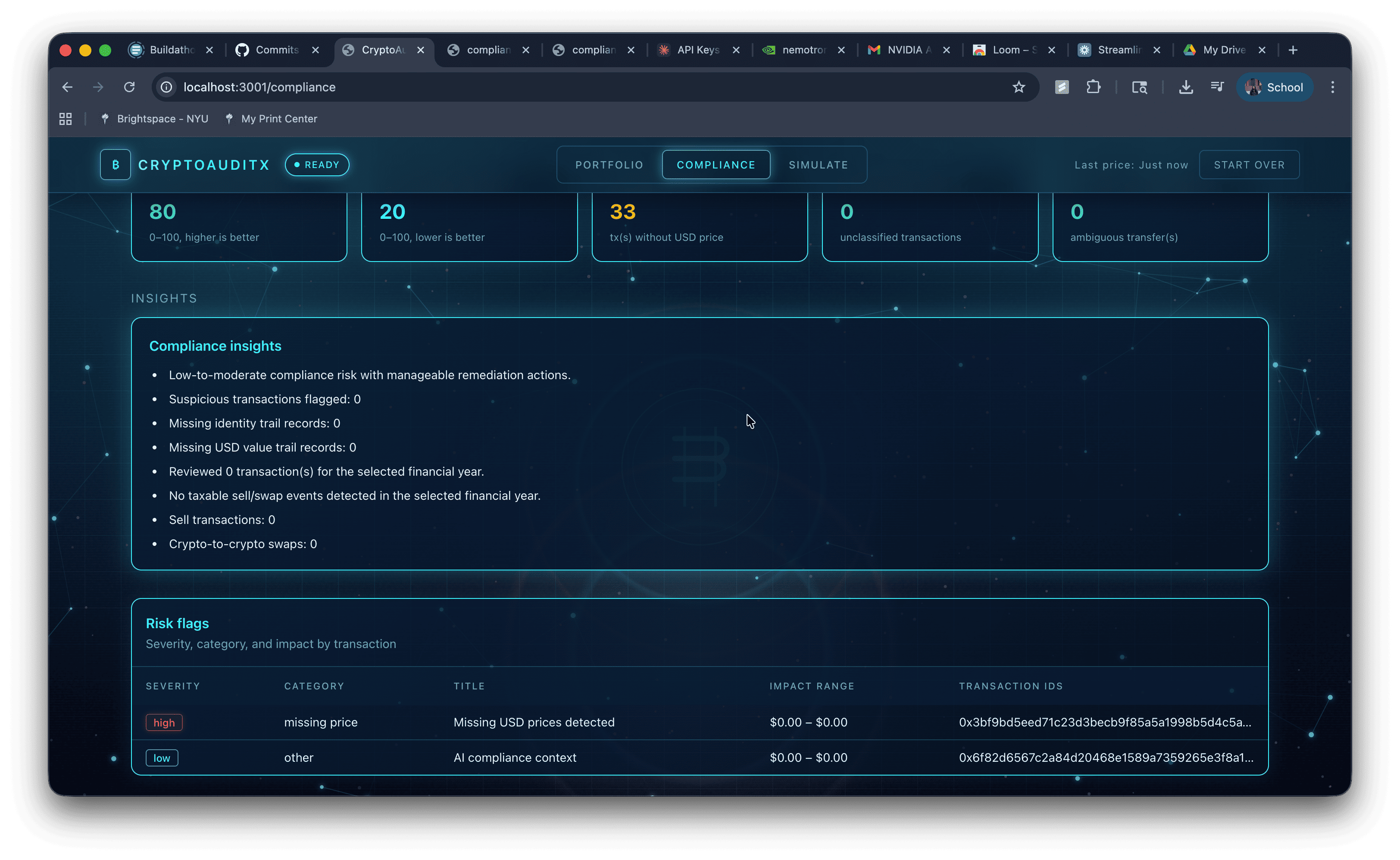Click the CryptoAuditX Bitcoin logo icon
This screenshot has height=860, width=1400.
[x=116, y=165]
